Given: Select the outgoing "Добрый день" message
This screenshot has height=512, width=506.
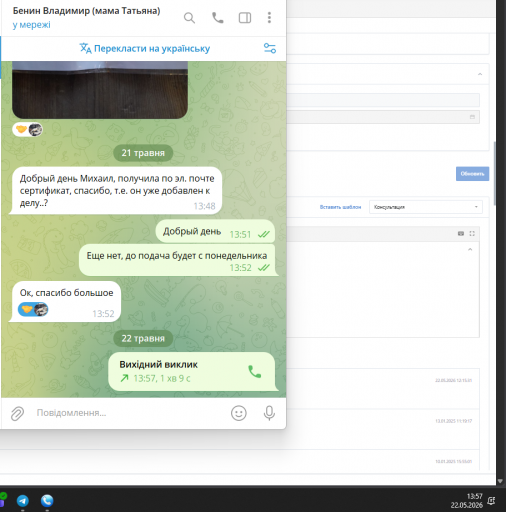Looking at the screenshot, I should click(215, 231).
